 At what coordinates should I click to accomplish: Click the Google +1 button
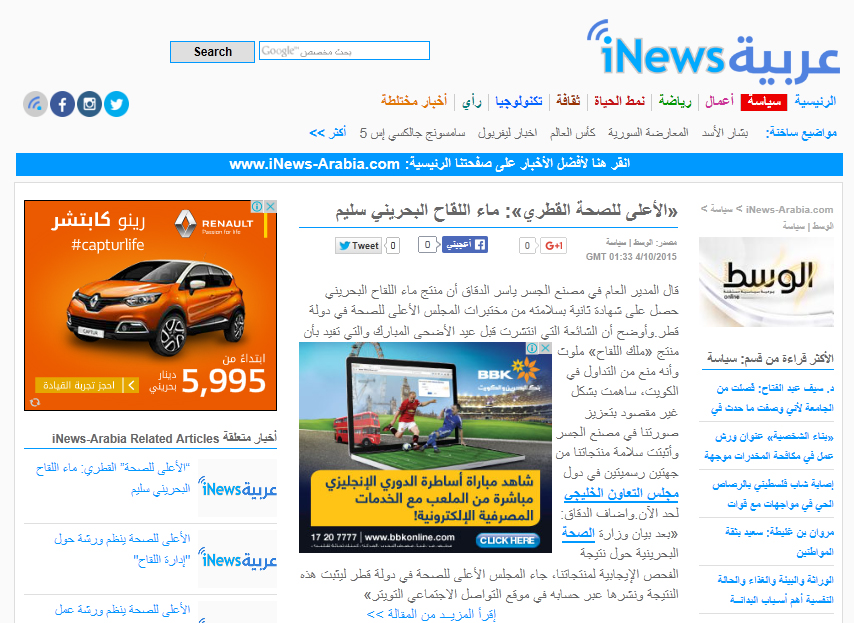pos(553,246)
